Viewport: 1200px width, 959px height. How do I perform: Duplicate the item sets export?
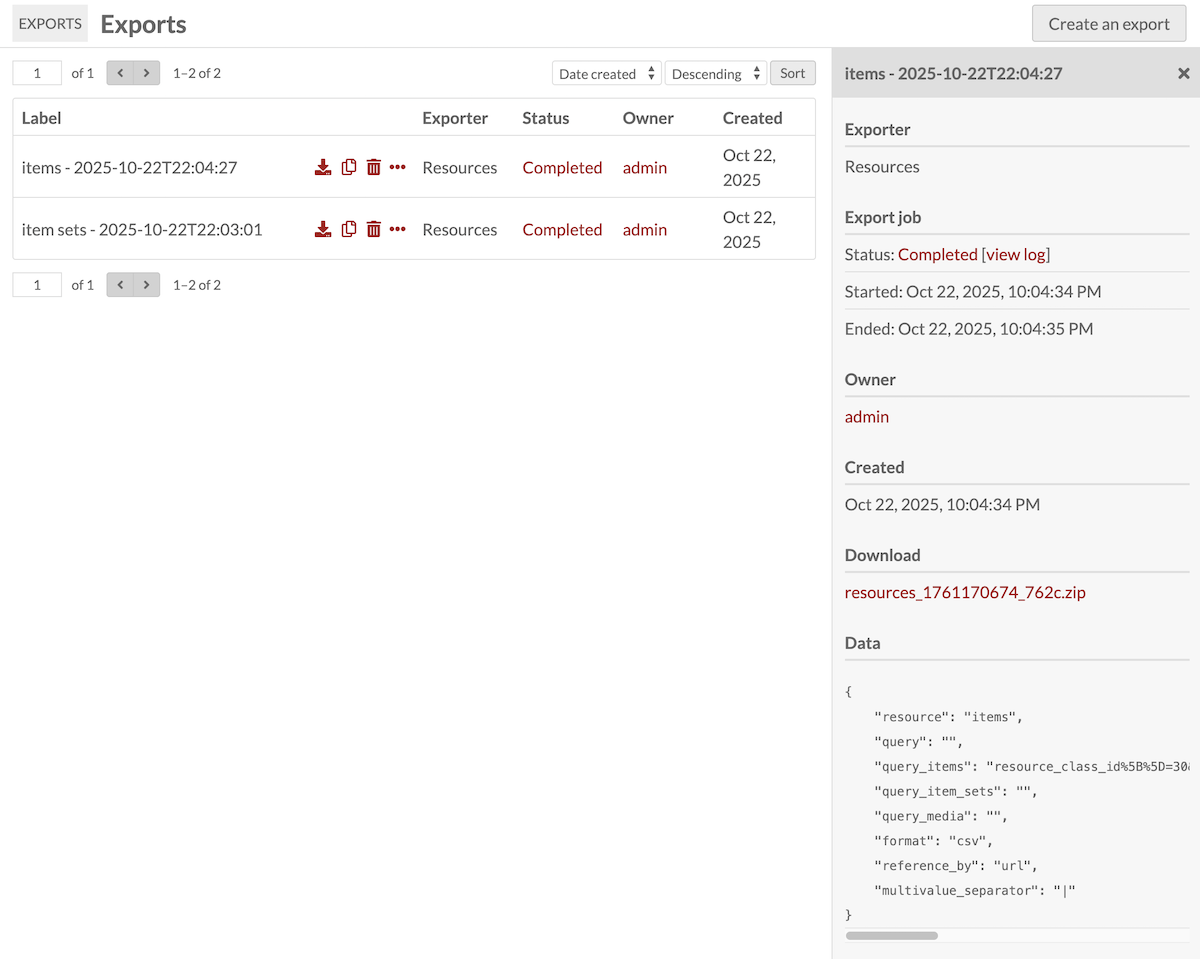pyautogui.click(x=348, y=229)
